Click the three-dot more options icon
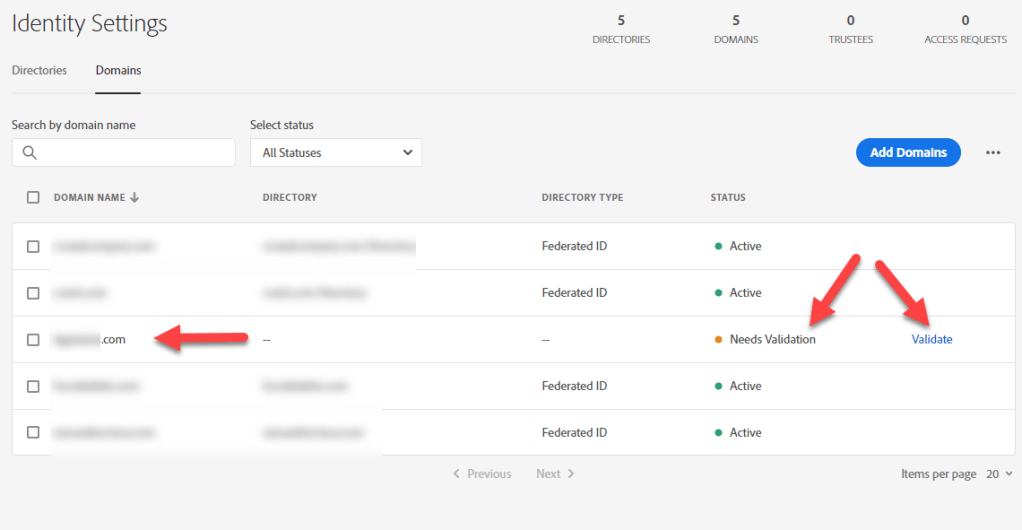Viewport: 1022px width, 530px height. point(992,153)
